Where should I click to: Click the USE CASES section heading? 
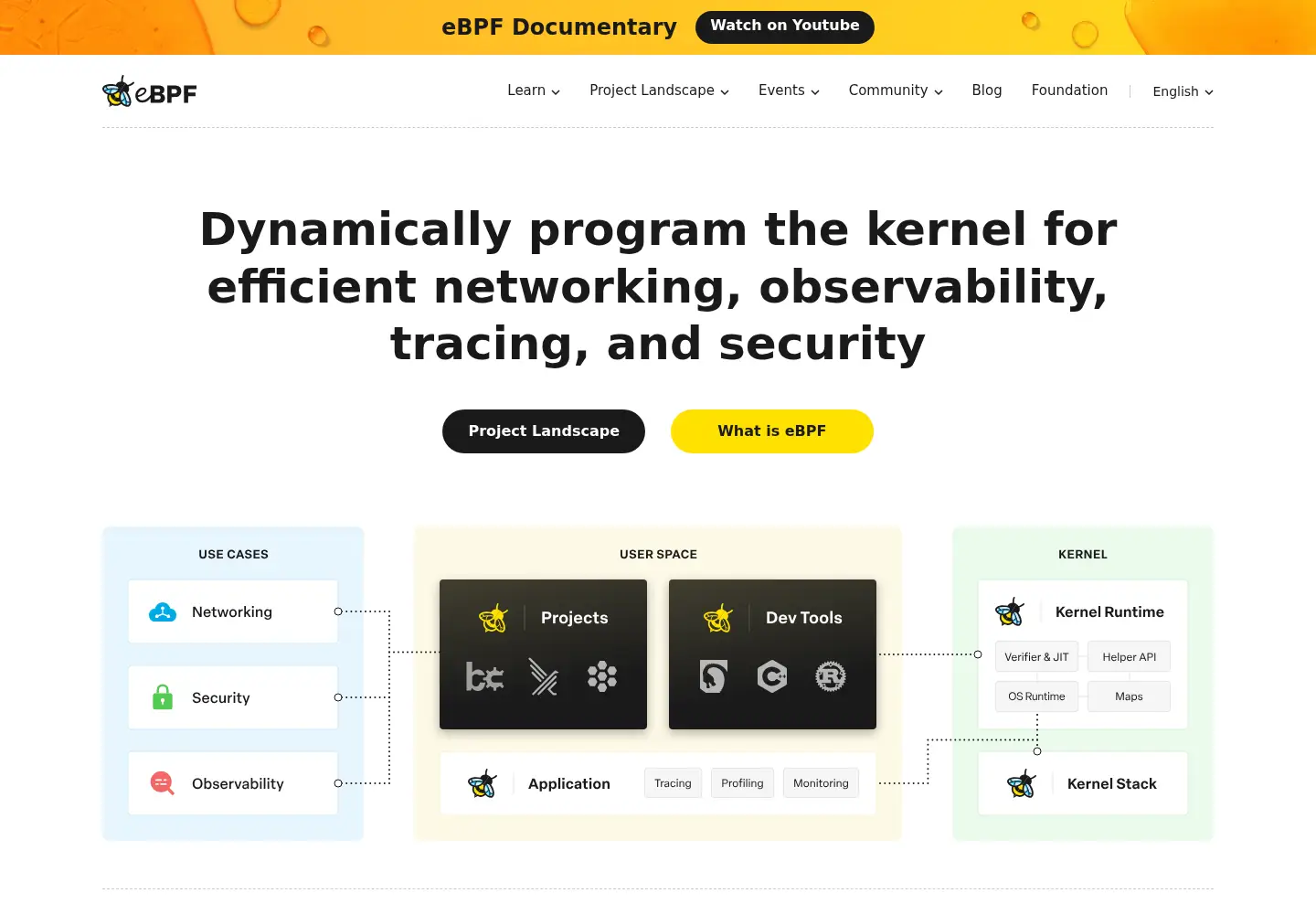click(x=233, y=554)
